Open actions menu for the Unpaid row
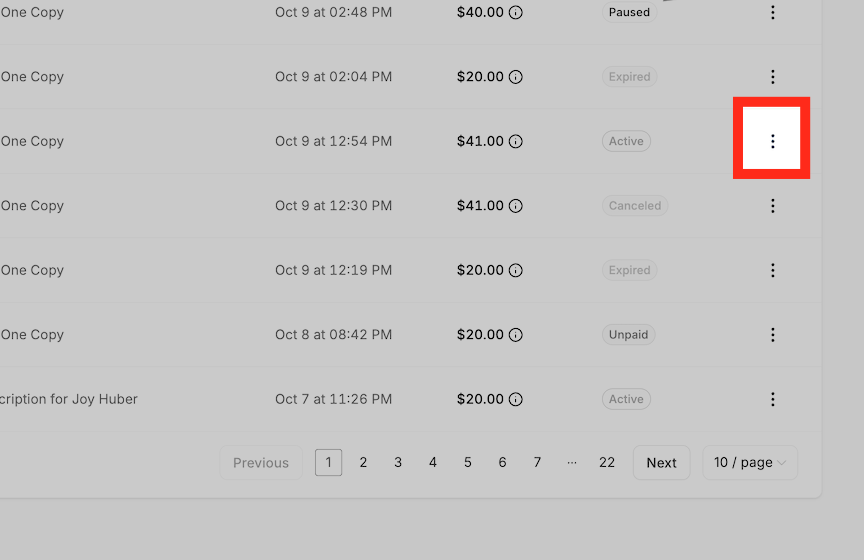Image resolution: width=864 pixels, height=560 pixels. click(773, 335)
